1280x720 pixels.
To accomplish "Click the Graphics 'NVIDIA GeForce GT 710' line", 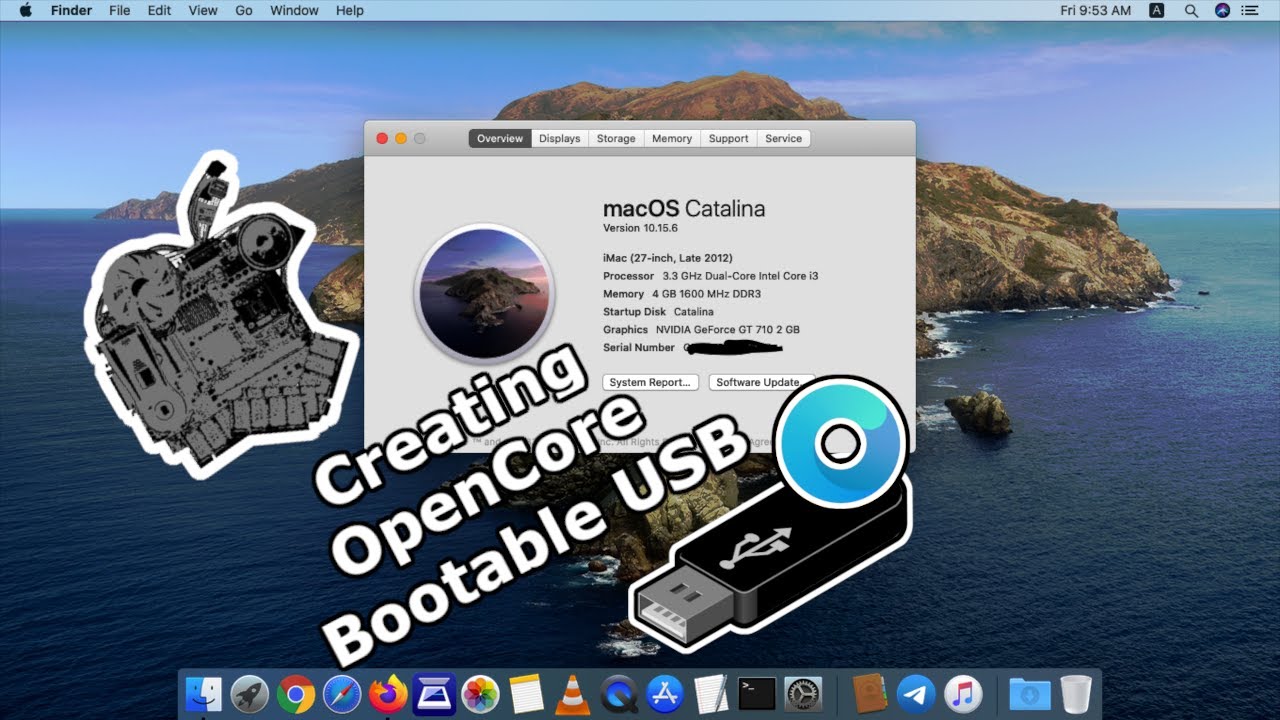I will point(701,330).
